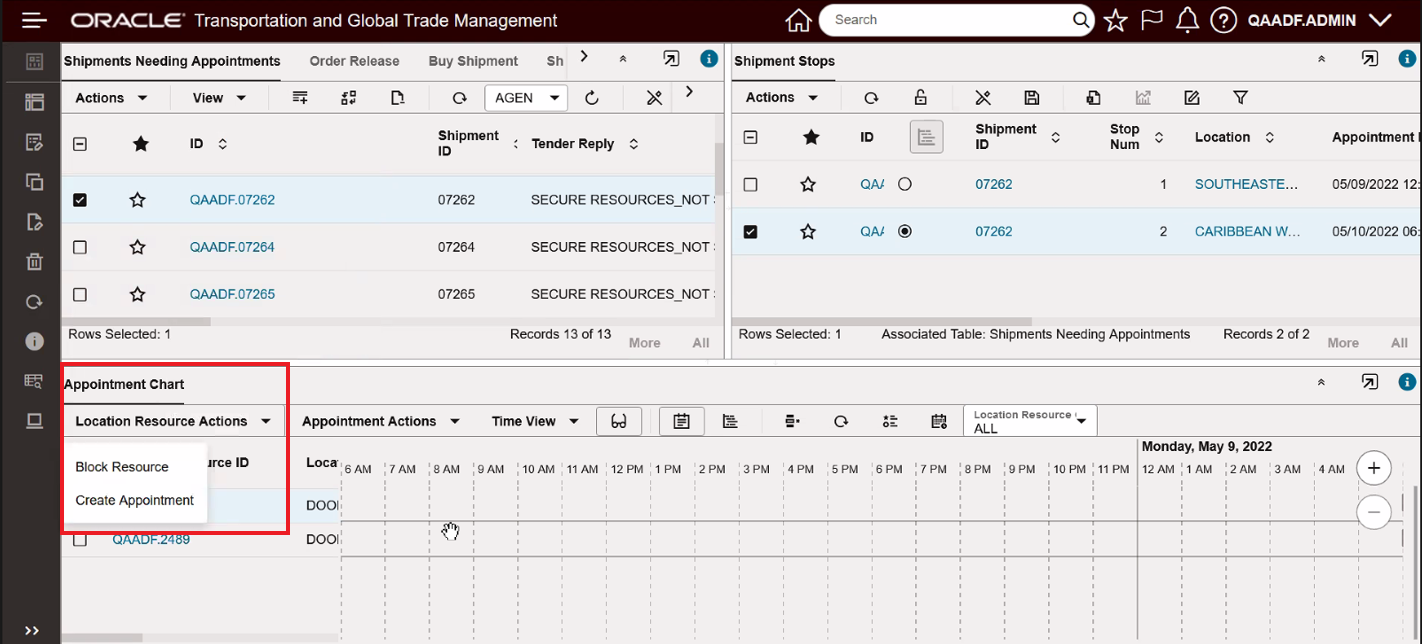Open the spectacles view icon in Appointment Chart toolbar
The height and width of the screenshot is (644, 1423).
click(x=619, y=421)
